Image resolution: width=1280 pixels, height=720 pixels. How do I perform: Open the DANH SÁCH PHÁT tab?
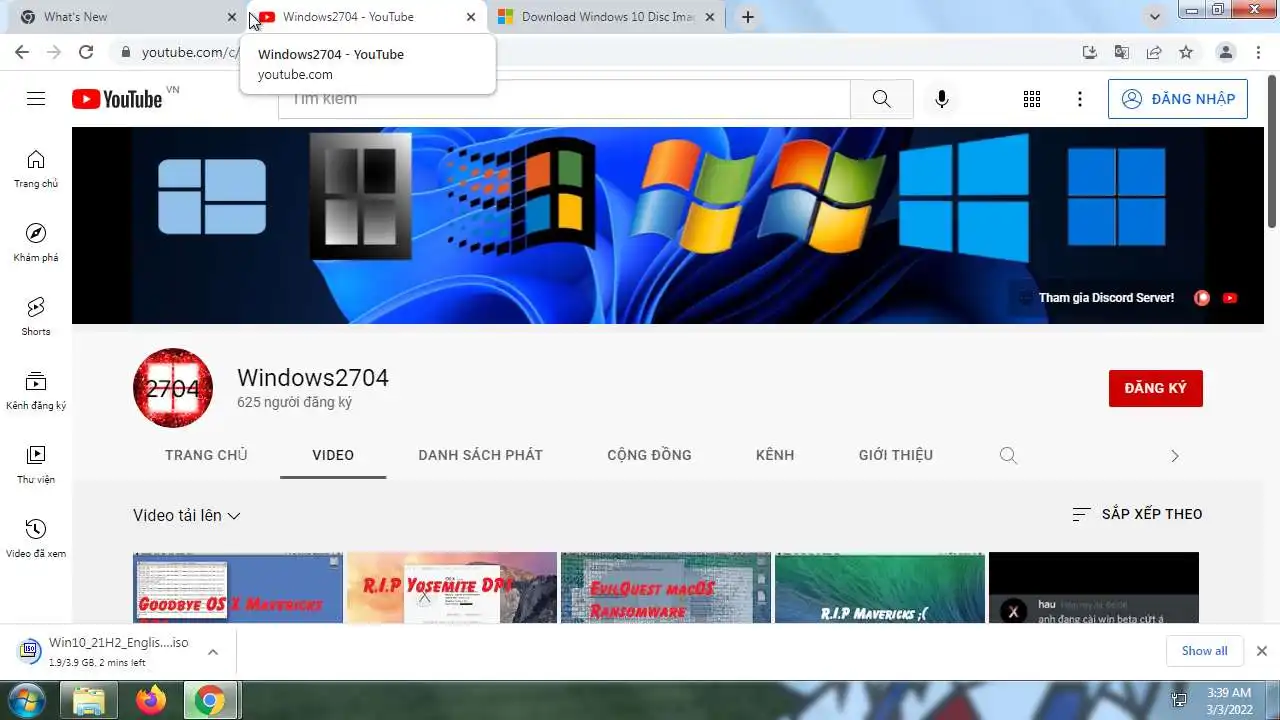pyautogui.click(x=480, y=455)
